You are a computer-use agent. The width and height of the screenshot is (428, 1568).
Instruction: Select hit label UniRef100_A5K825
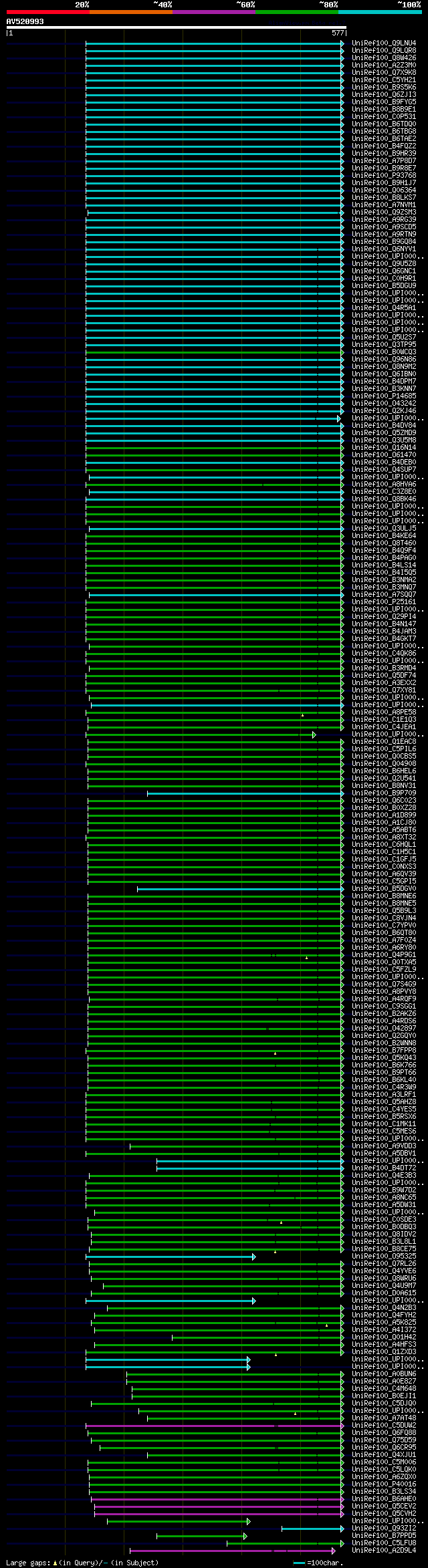point(384,1323)
